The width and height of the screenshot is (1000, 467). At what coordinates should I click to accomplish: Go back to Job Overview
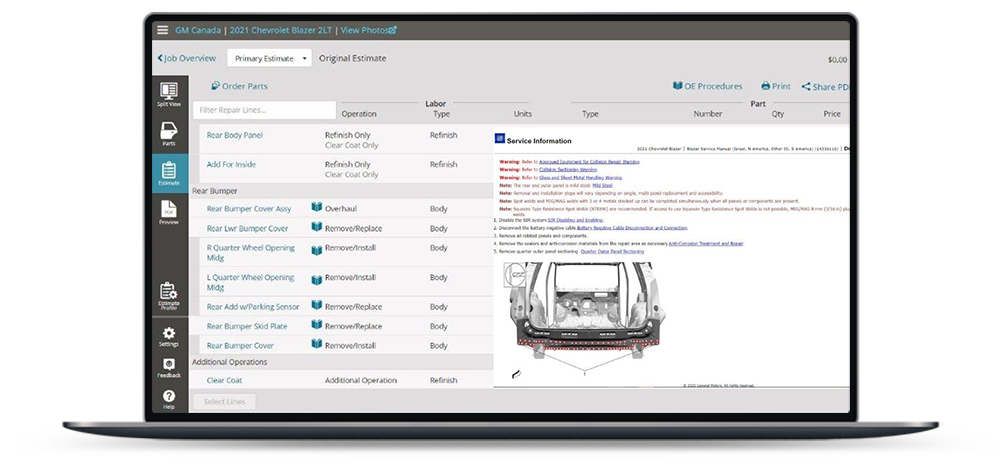(x=187, y=58)
